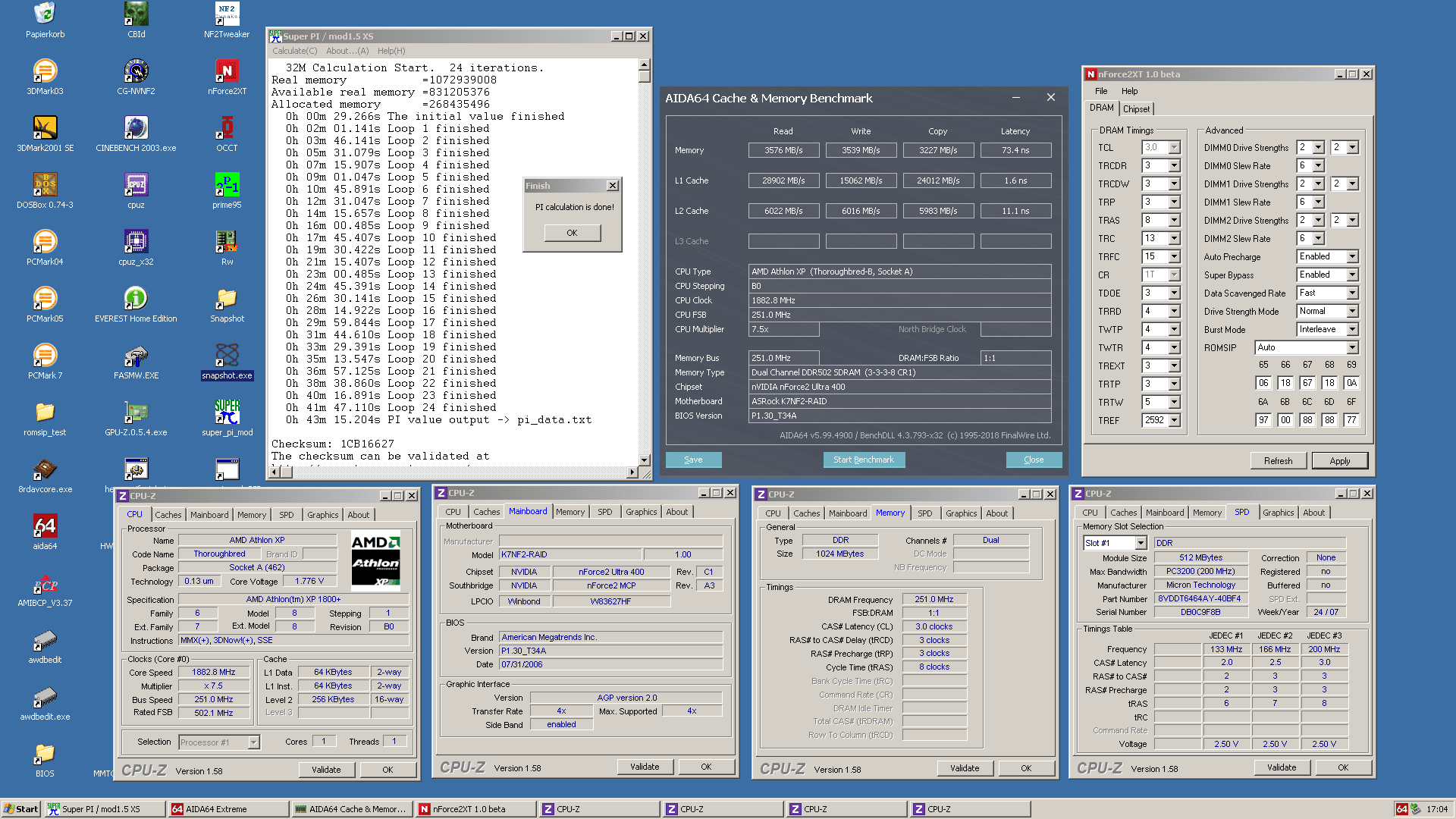Open DIMM0 Slew Rate dropdown

[x=1318, y=166]
